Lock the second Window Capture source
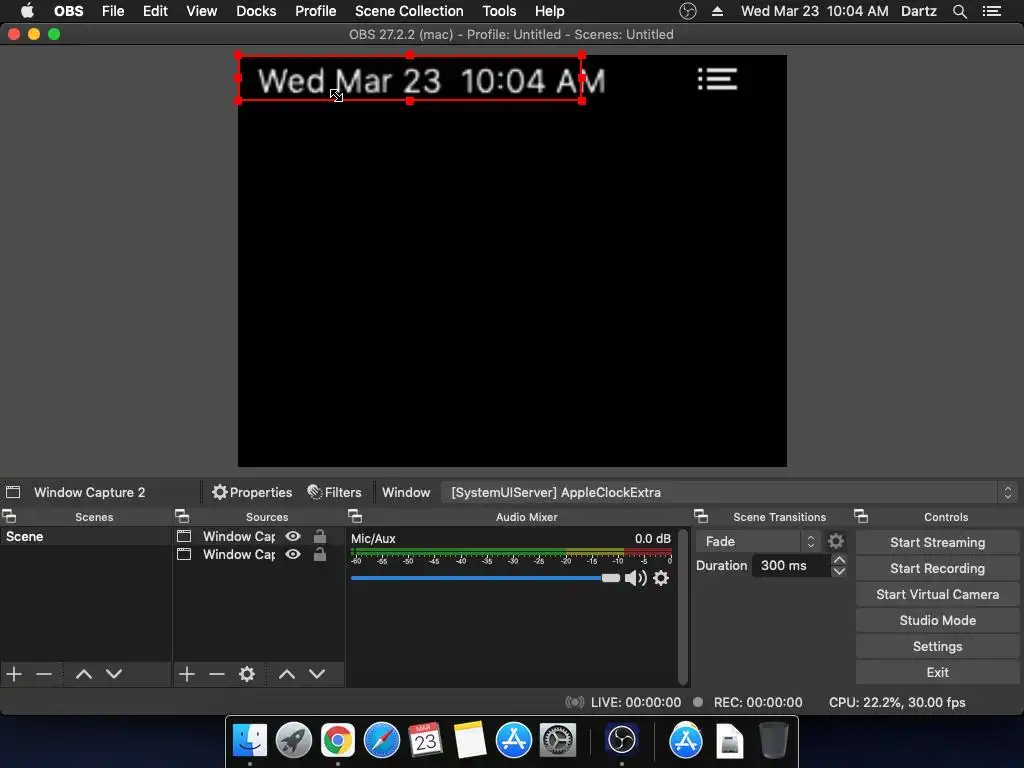This screenshot has height=768, width=1024. coord(320,554)
